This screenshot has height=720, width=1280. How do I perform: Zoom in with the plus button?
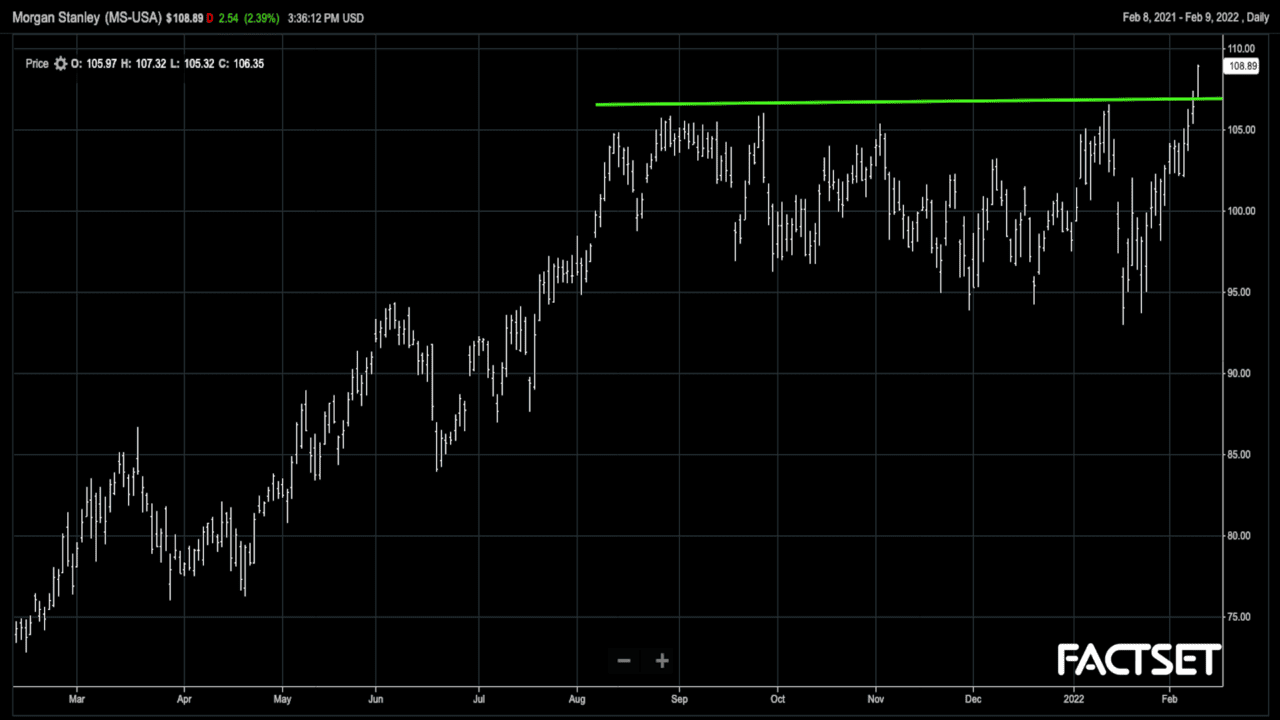[661, 660]
